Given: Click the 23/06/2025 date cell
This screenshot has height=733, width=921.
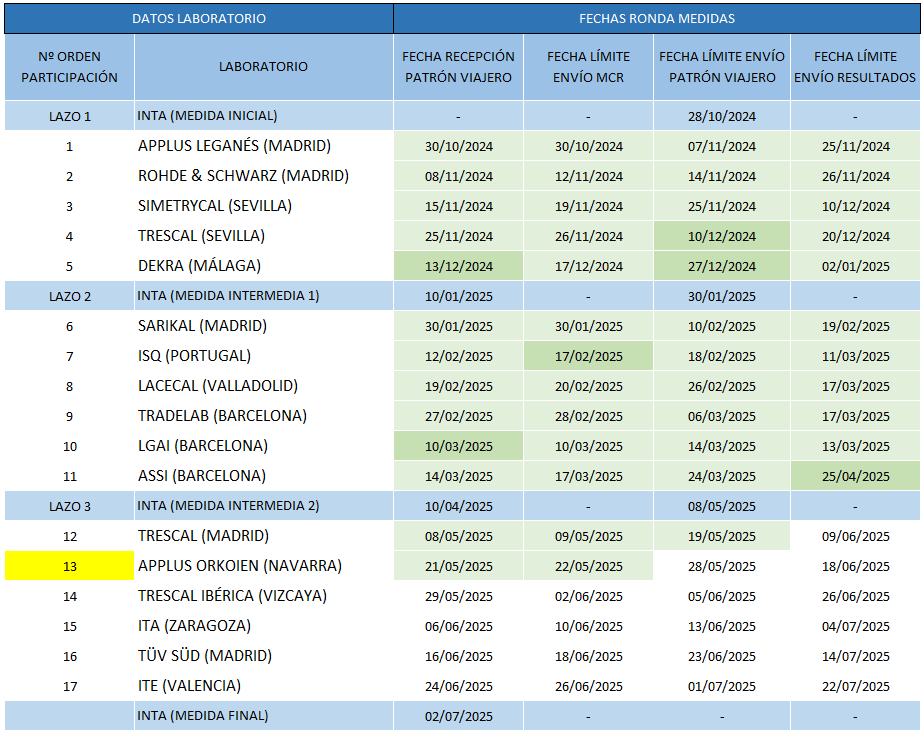Looking at the screenshot, I should tap(722, 655).
